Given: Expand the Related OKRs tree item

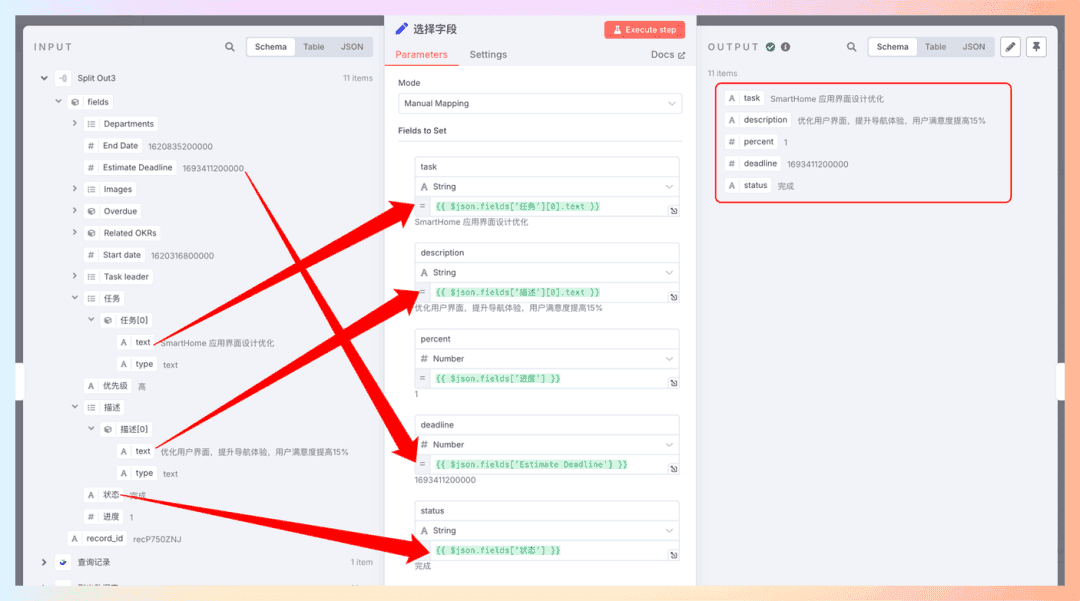Looking at the screenshot, I should (75, 233).
